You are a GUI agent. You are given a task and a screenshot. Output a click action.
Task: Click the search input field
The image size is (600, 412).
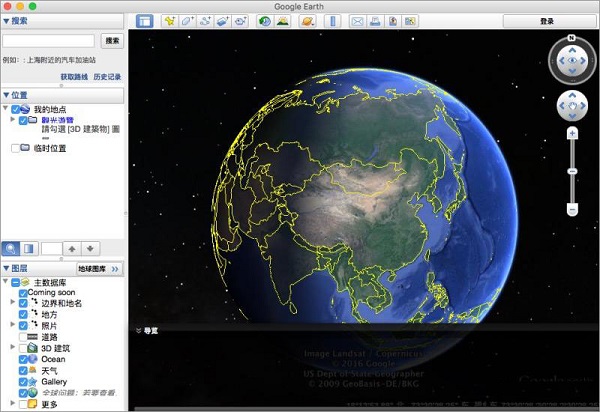pos(49,41)
